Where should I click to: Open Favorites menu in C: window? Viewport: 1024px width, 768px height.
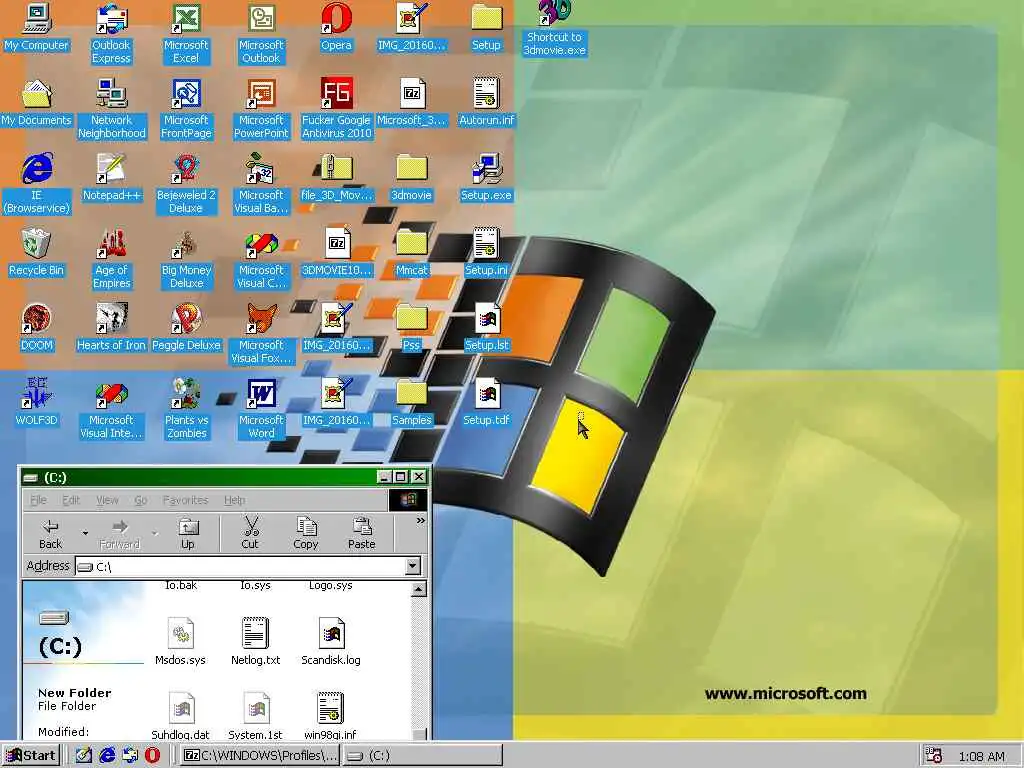[x=185, y=500]
